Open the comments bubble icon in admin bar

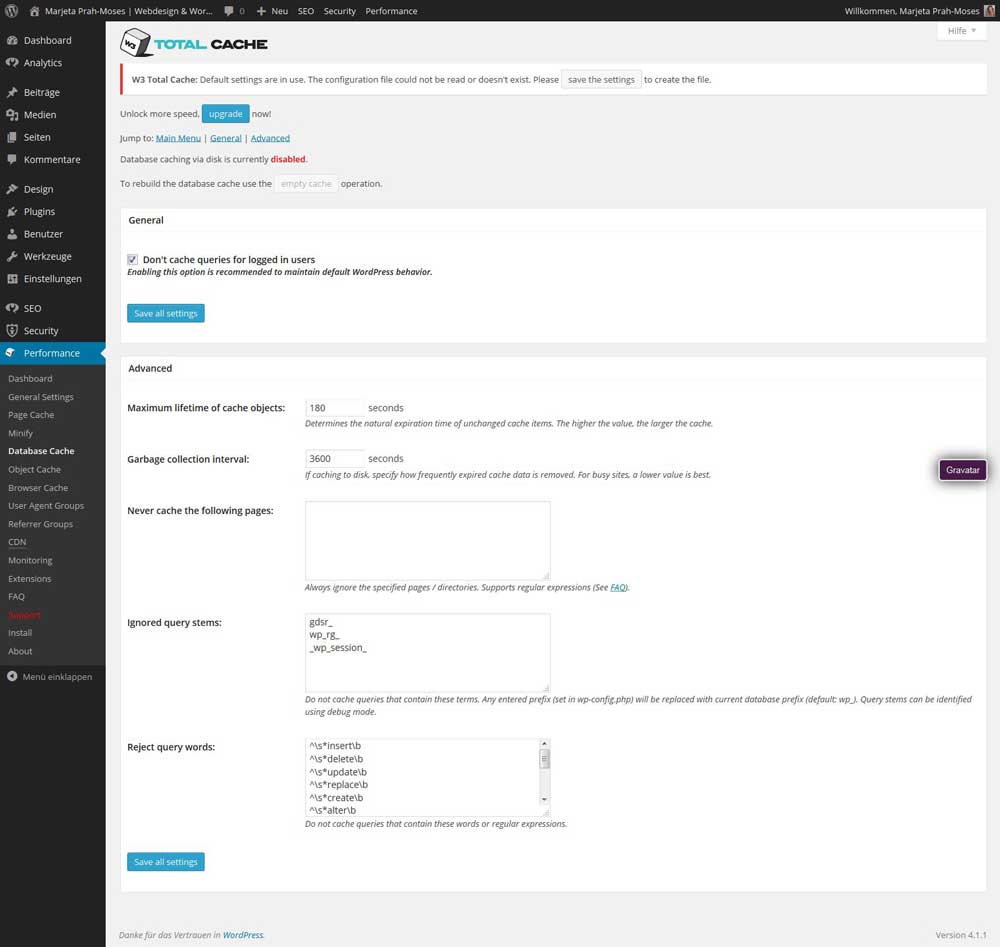[x=229, y=11]
